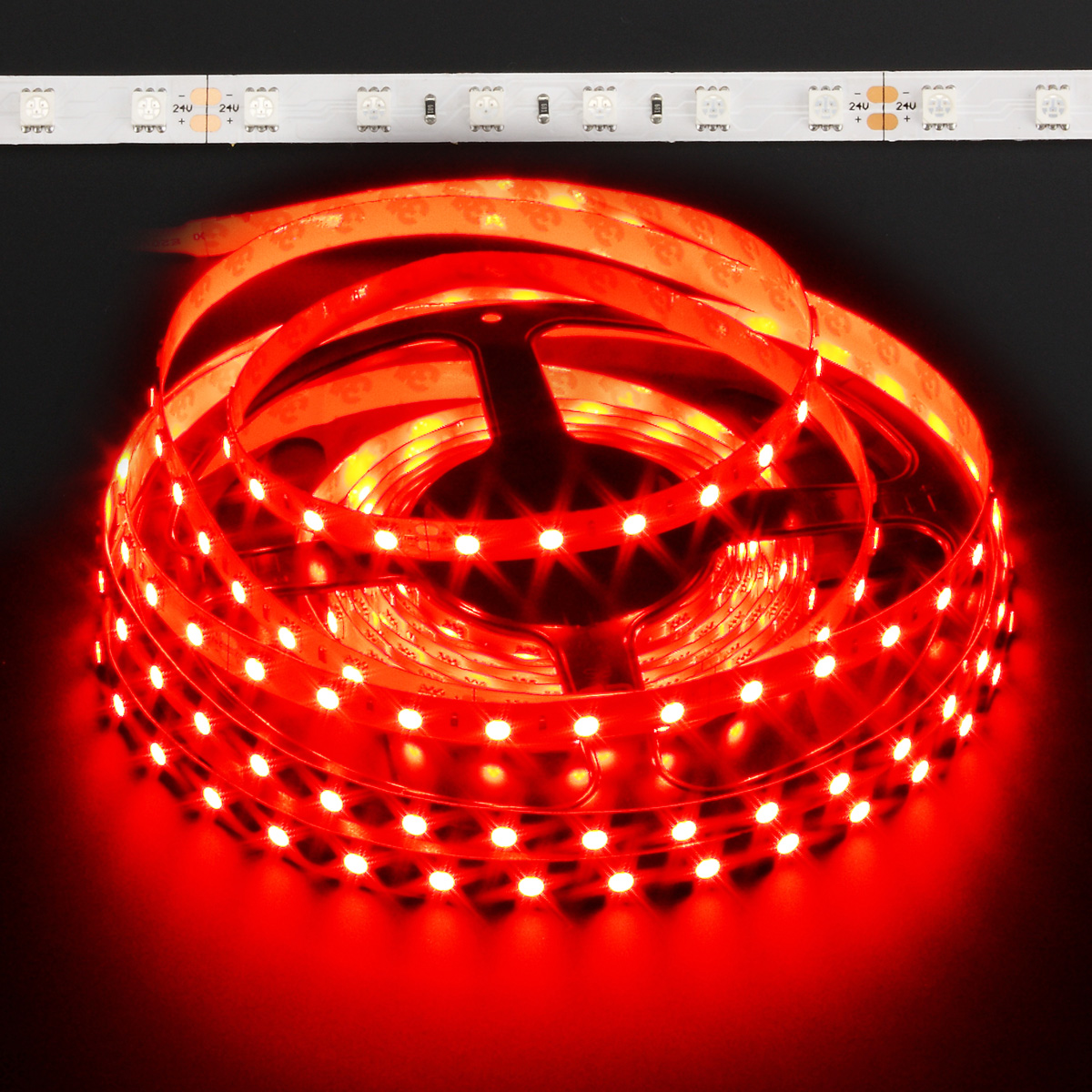
Task: Select the resistor between the center LEDs
Action: (x=541, y=108)
